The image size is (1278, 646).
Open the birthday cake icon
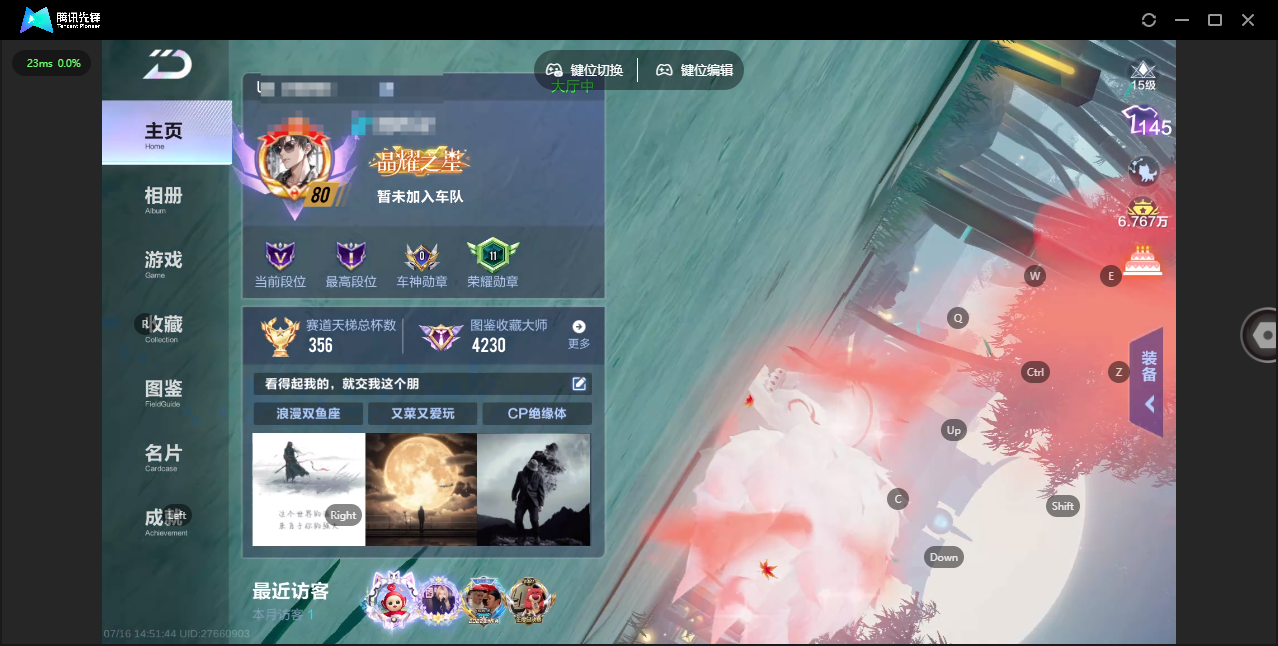(1143, 260)
